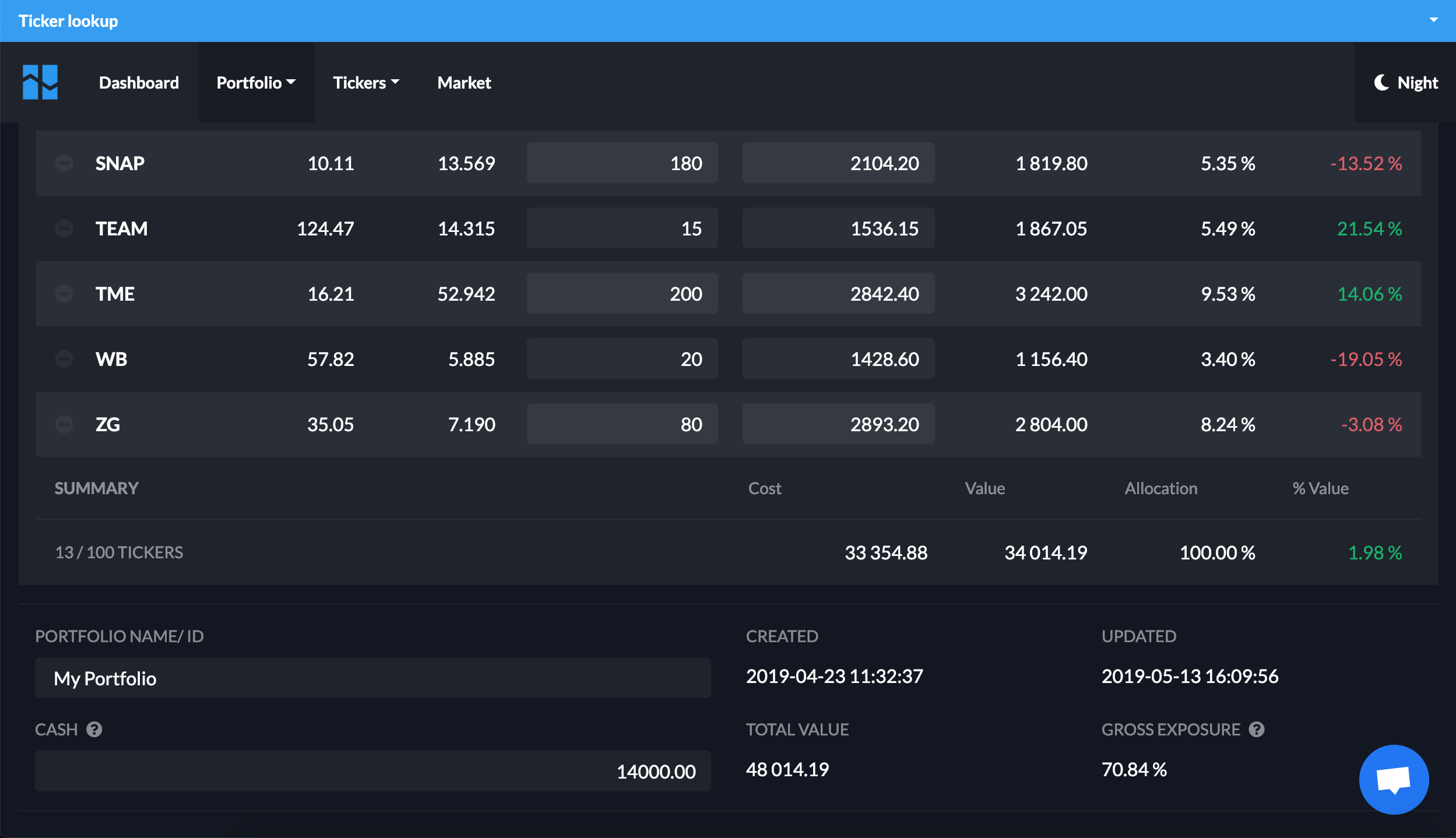Click the My Portfolio name field
The height and width of the screenshot is (838, 1456).
372,678
